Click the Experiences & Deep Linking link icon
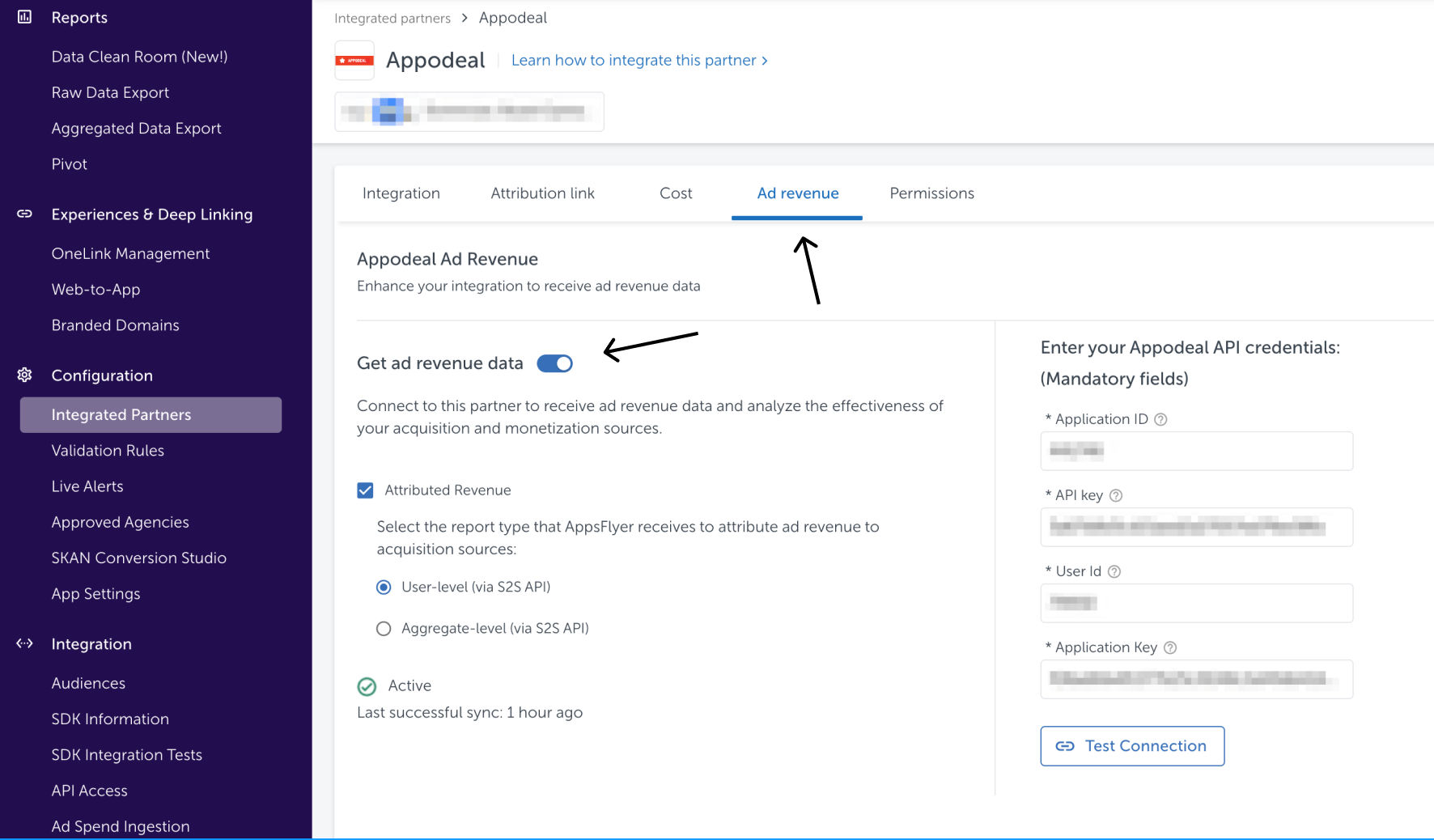 pyautogui.click(x=24, y=214)
